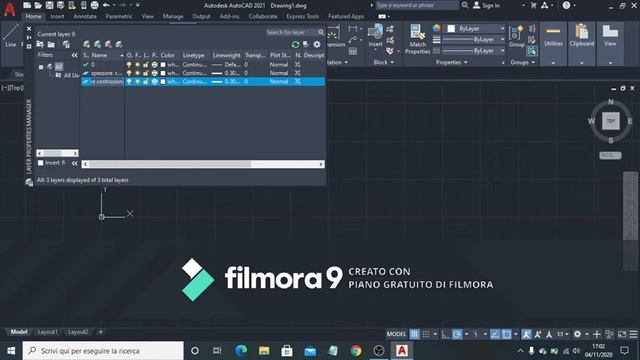Viewport: 640px width, 360px height.
Task: Open the linetype ByLayer dropdown
Action: pos(474,51)
